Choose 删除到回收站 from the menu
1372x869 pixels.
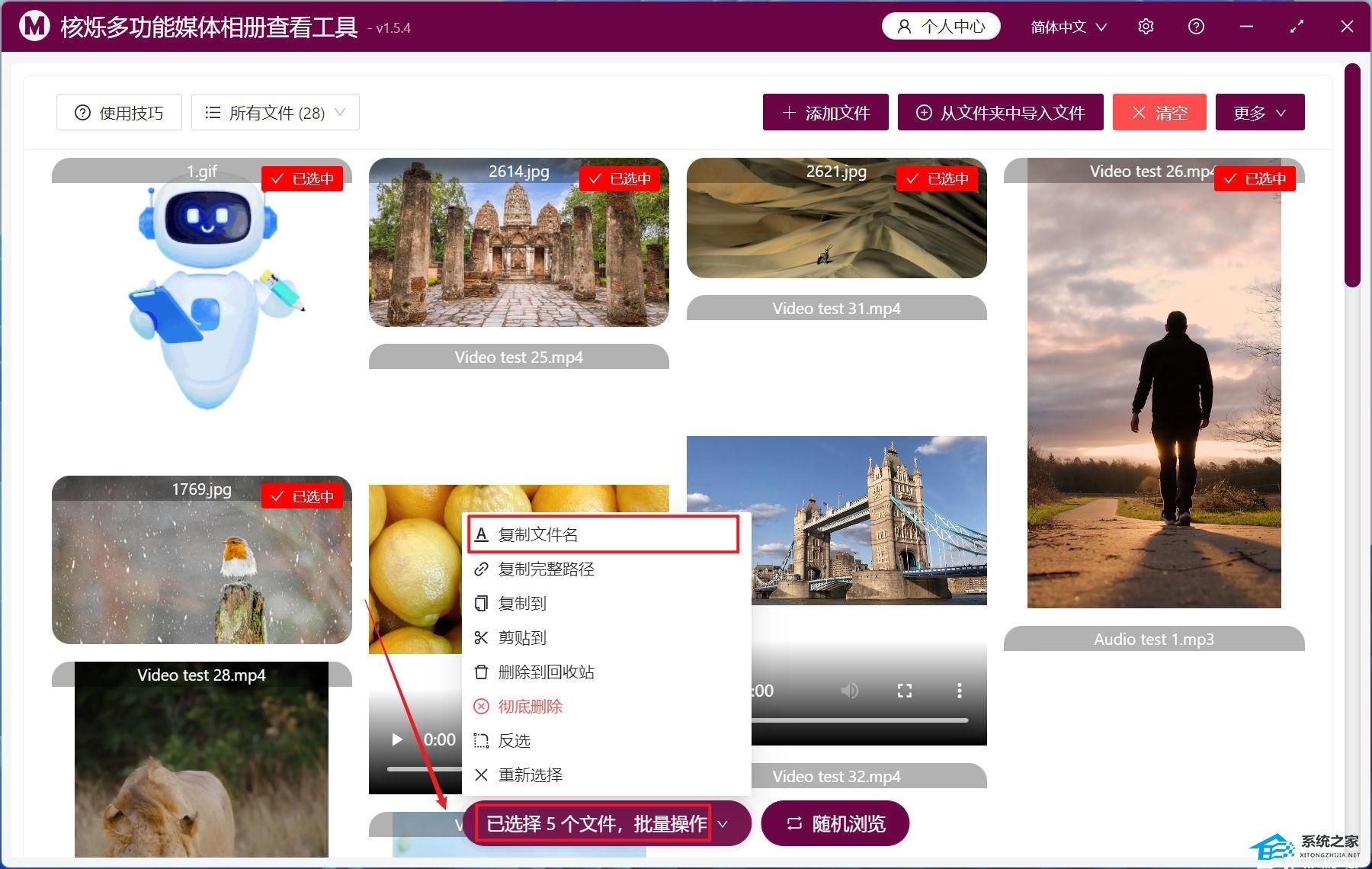[x=607, y=672]
